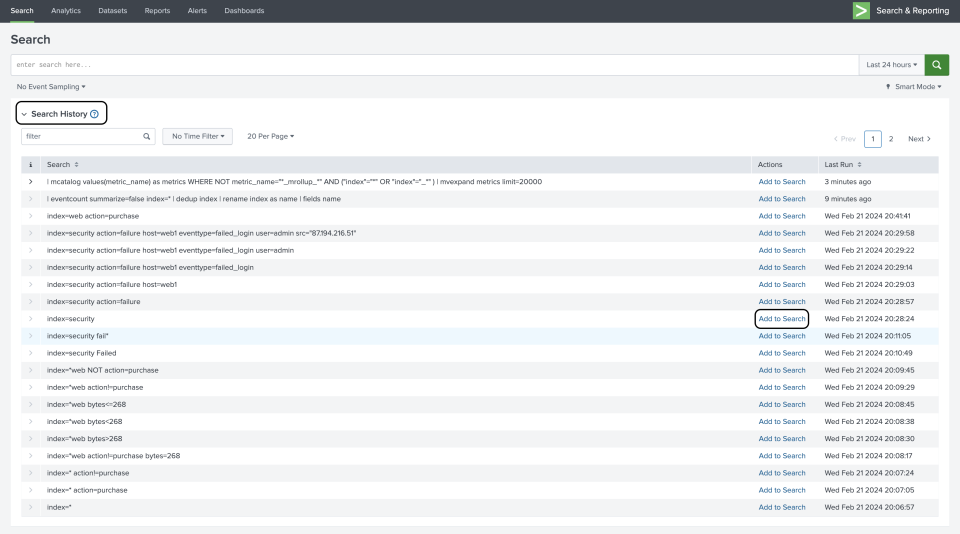Screen dimensions: 960x534
Task: Expand the index=*web bytes<268 row
Action: coord(31,422)
